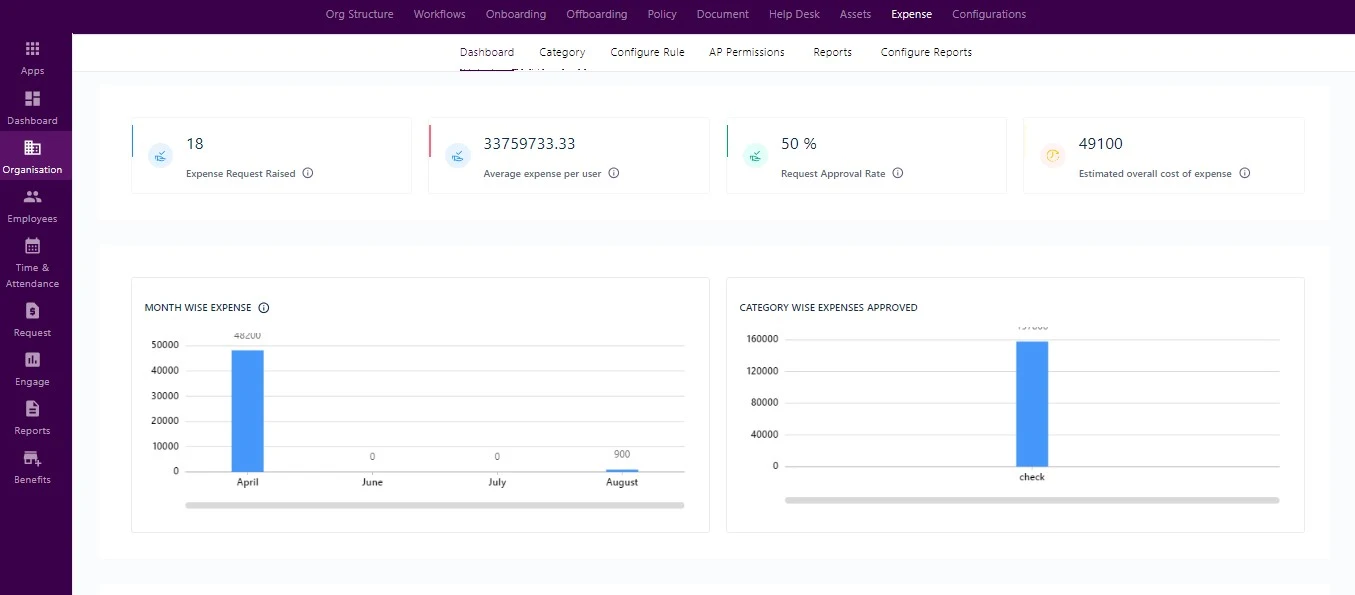This screenshot has width=1355, height=595.
Task: Click the April bar in month chart
Action: [x=247, y=410]
